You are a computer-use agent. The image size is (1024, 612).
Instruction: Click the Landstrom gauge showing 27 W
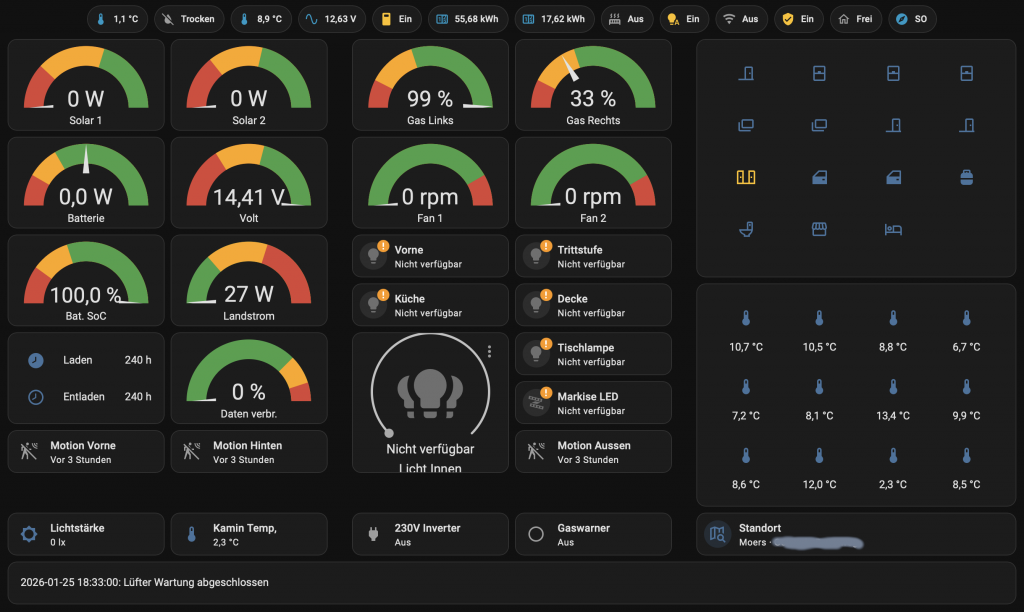[249, 280]
